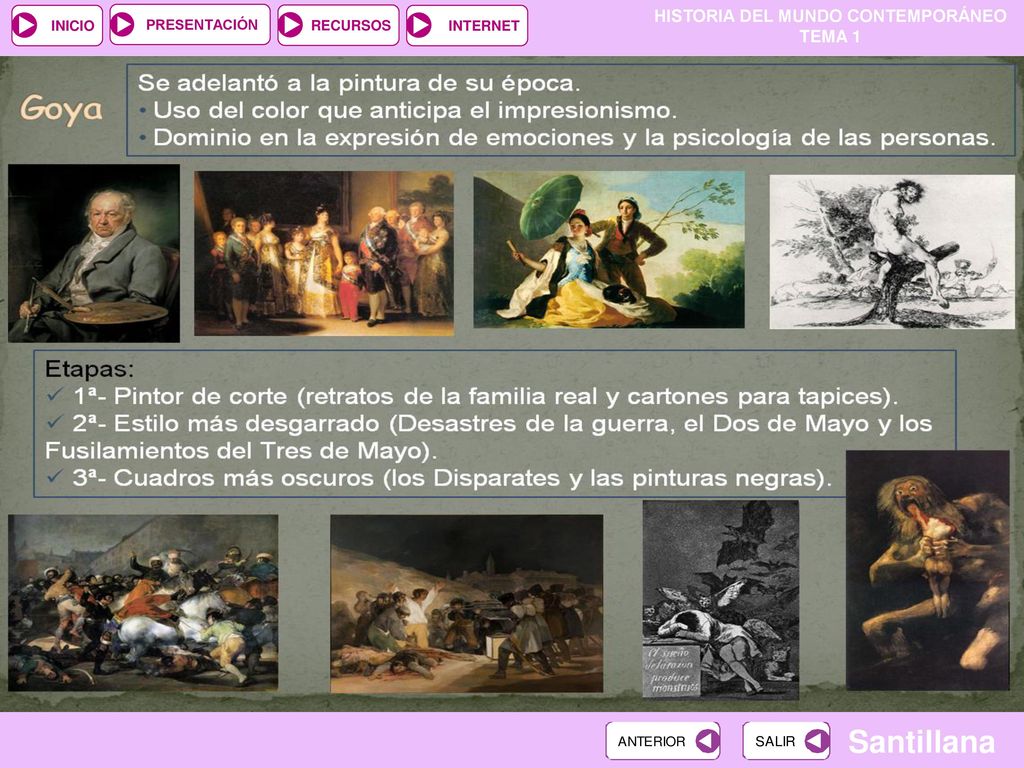This screenshot has width=1024, height=768.
Task: Open the PRESENTACIÓN section
Action: point(189,25)
